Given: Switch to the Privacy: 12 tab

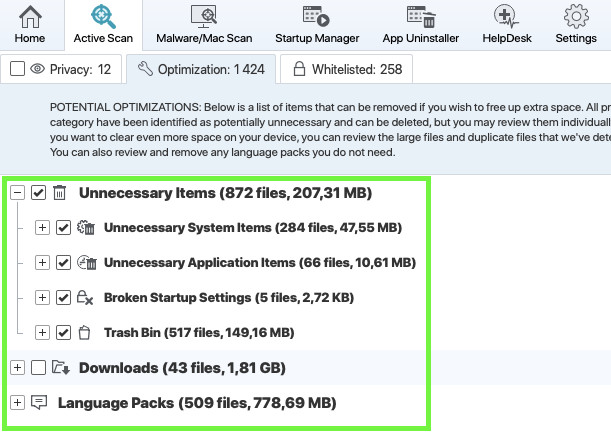Looking at the screenshot, I should click(61, 69).
